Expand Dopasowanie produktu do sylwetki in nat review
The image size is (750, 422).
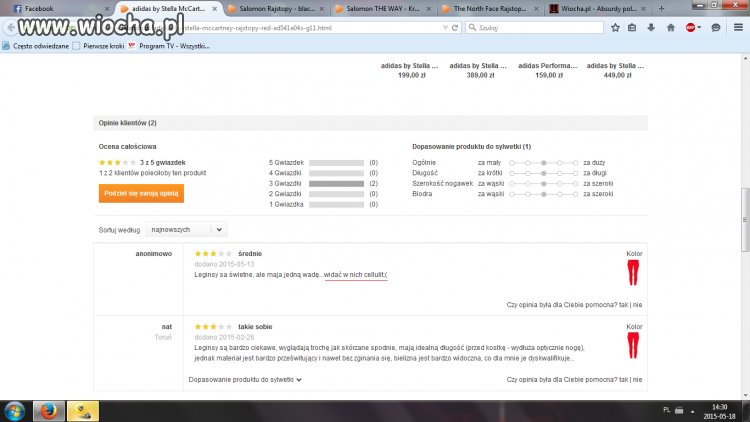245,379
